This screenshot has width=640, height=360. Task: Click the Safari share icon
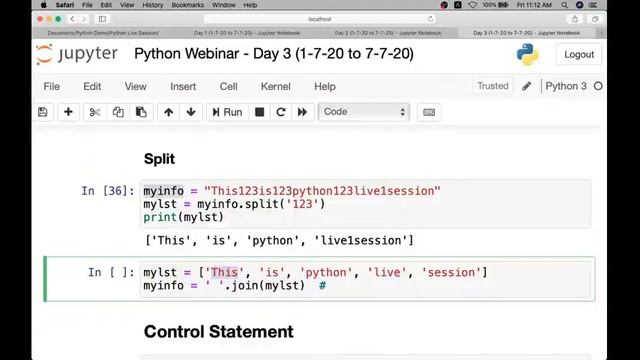pos(575,19)
